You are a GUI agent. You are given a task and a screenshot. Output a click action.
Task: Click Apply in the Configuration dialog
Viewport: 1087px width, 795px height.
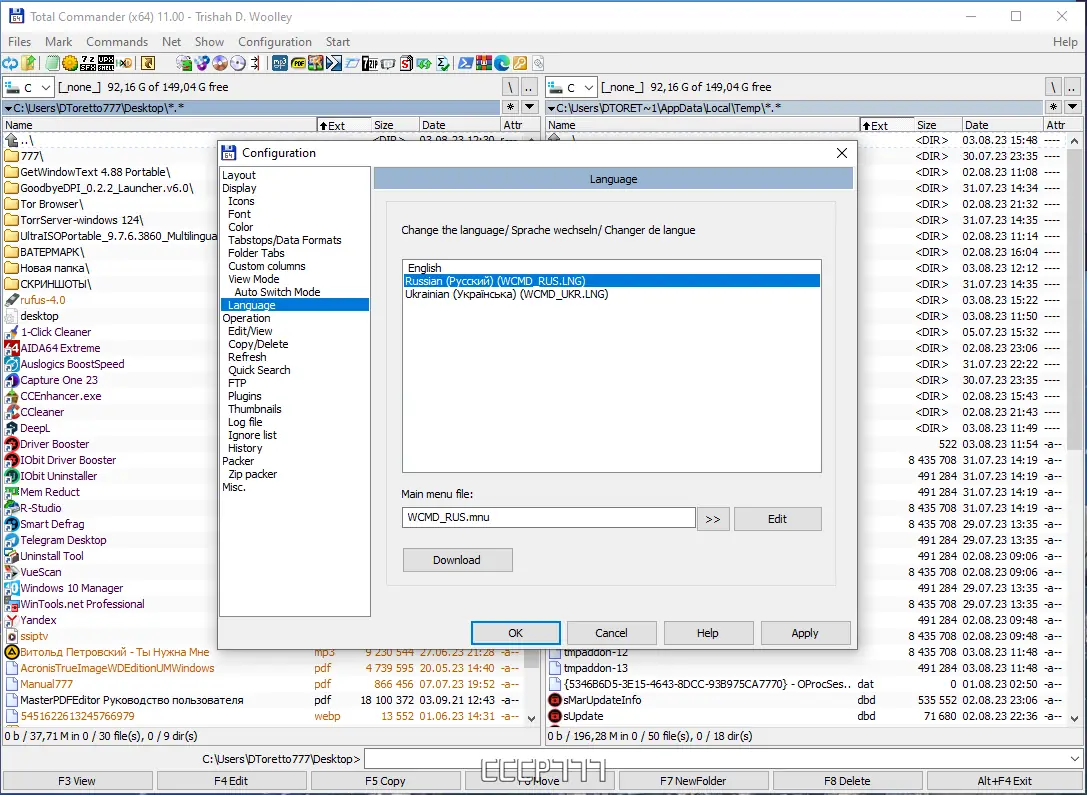tap(805, 633)
